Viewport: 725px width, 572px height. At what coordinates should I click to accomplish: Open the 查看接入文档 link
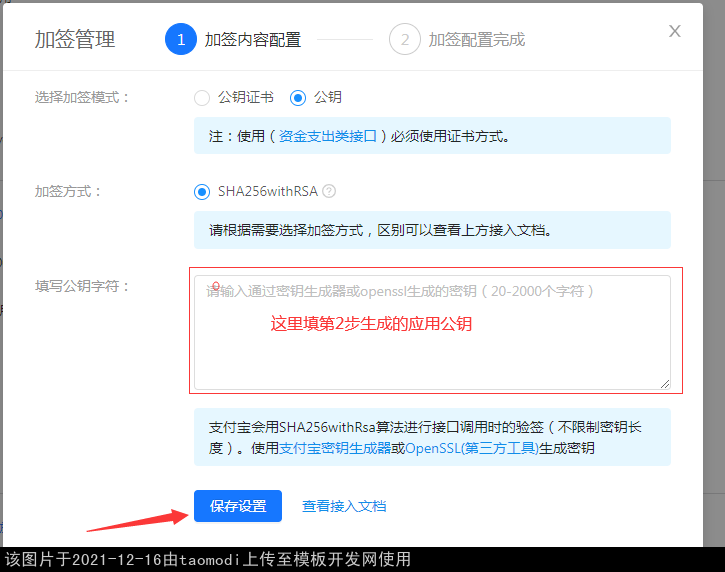[344, 506]
